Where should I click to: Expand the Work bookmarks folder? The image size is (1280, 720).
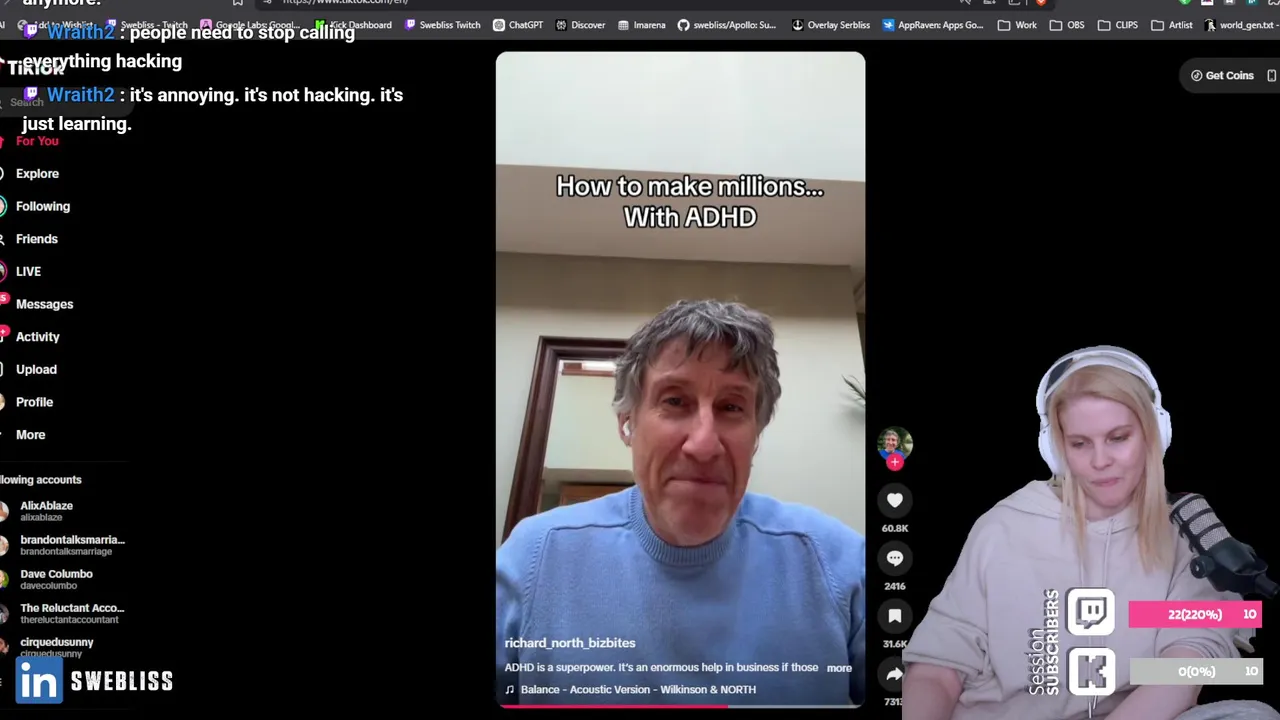[x=1017, y=25]
